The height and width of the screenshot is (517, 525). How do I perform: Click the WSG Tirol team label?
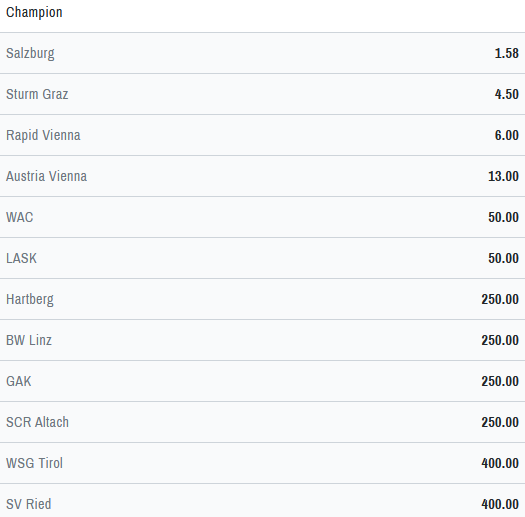34,463
